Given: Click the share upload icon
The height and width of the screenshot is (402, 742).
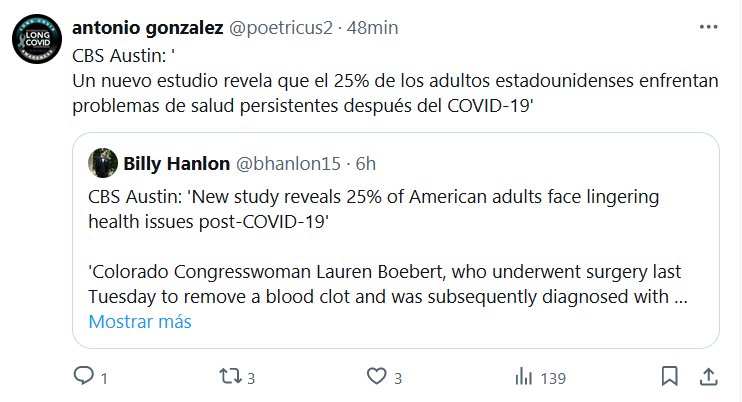Looking at the screenshot, I should click(x=707, y=377).
